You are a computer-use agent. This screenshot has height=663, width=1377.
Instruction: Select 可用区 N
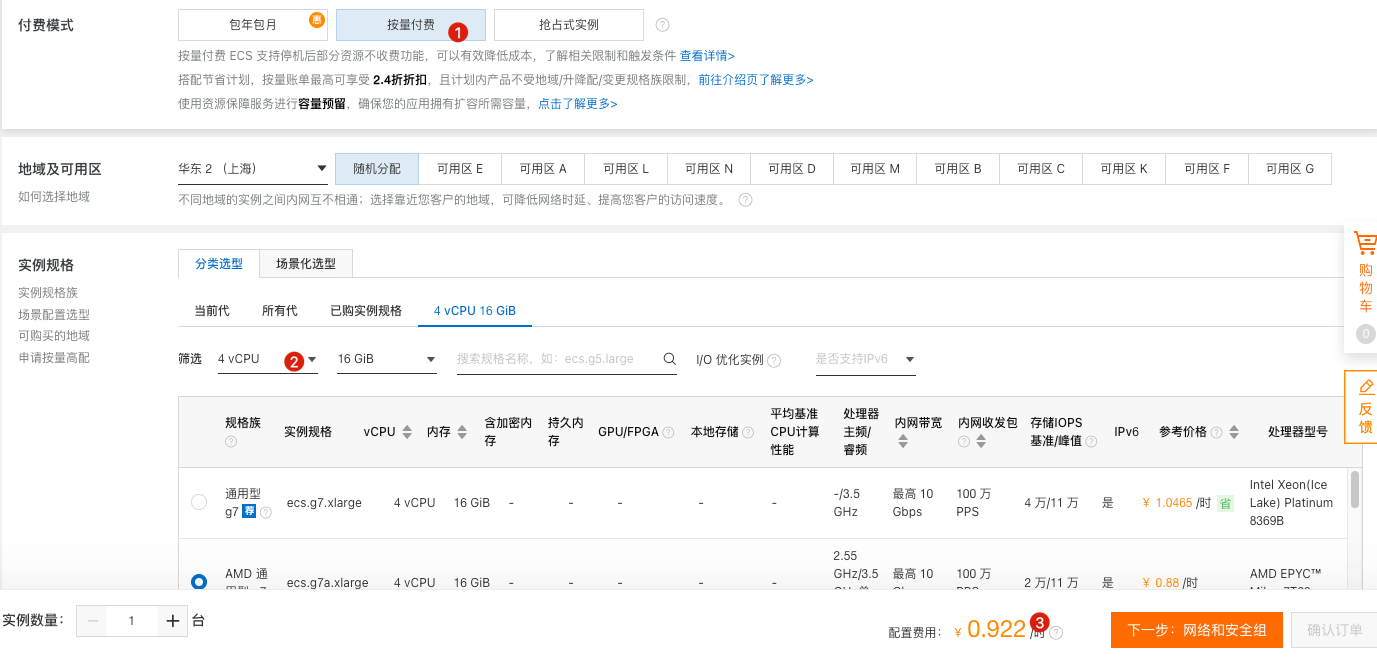(709, 169)
